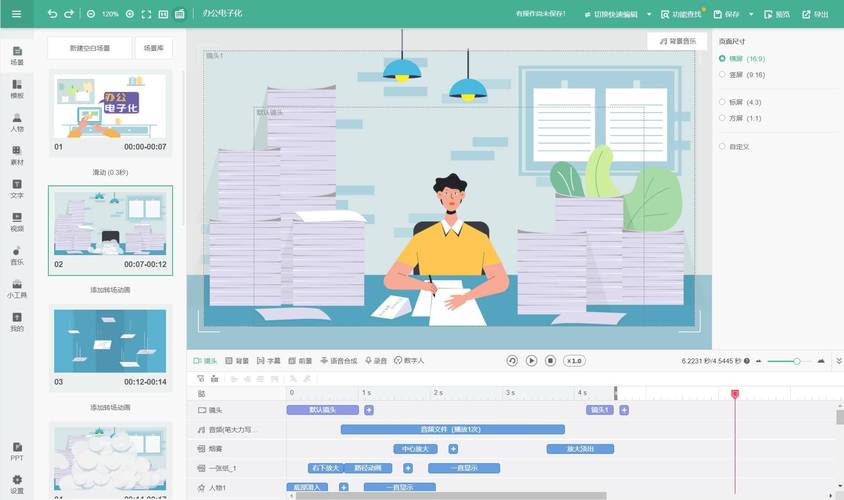Open the x1.0 playback speed selector
This screenshot has width=844, height=500.
(x=574, y=361)
